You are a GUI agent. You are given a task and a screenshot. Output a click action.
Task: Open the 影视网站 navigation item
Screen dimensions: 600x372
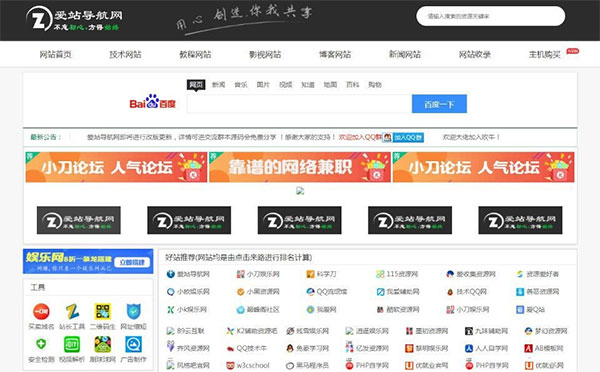[265, 54]
